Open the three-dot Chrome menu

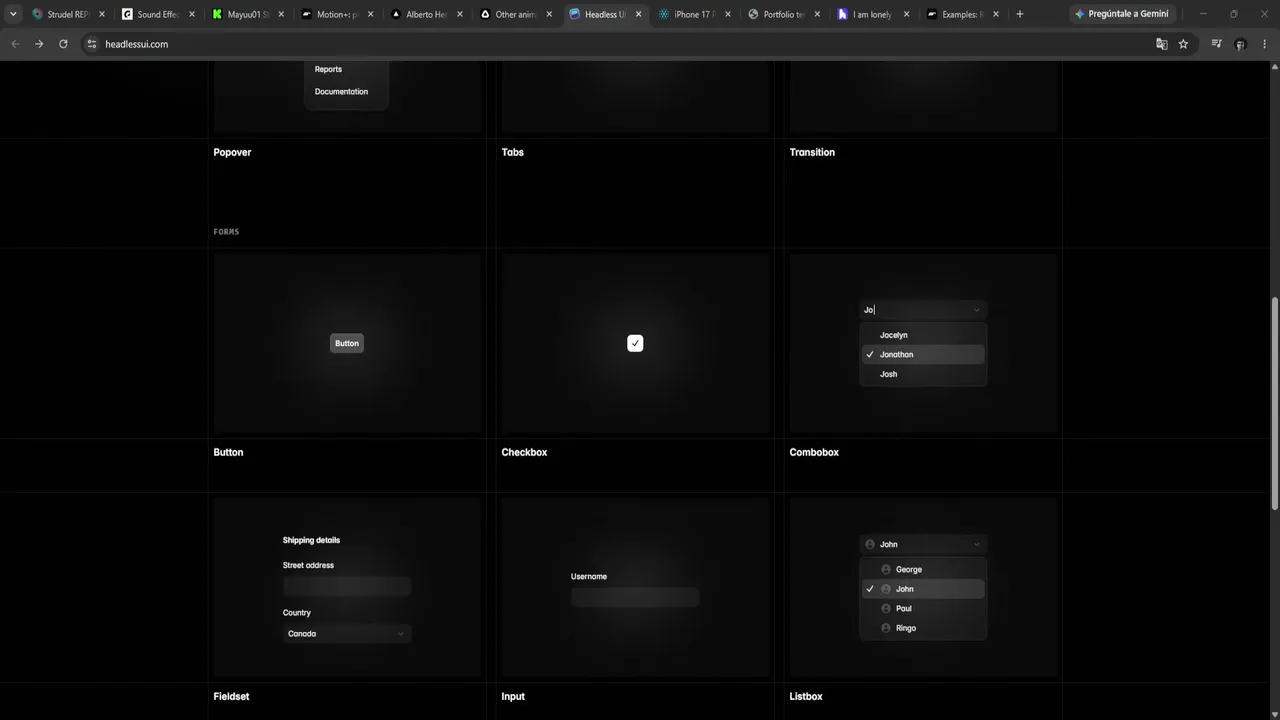tap(1267, 44)
